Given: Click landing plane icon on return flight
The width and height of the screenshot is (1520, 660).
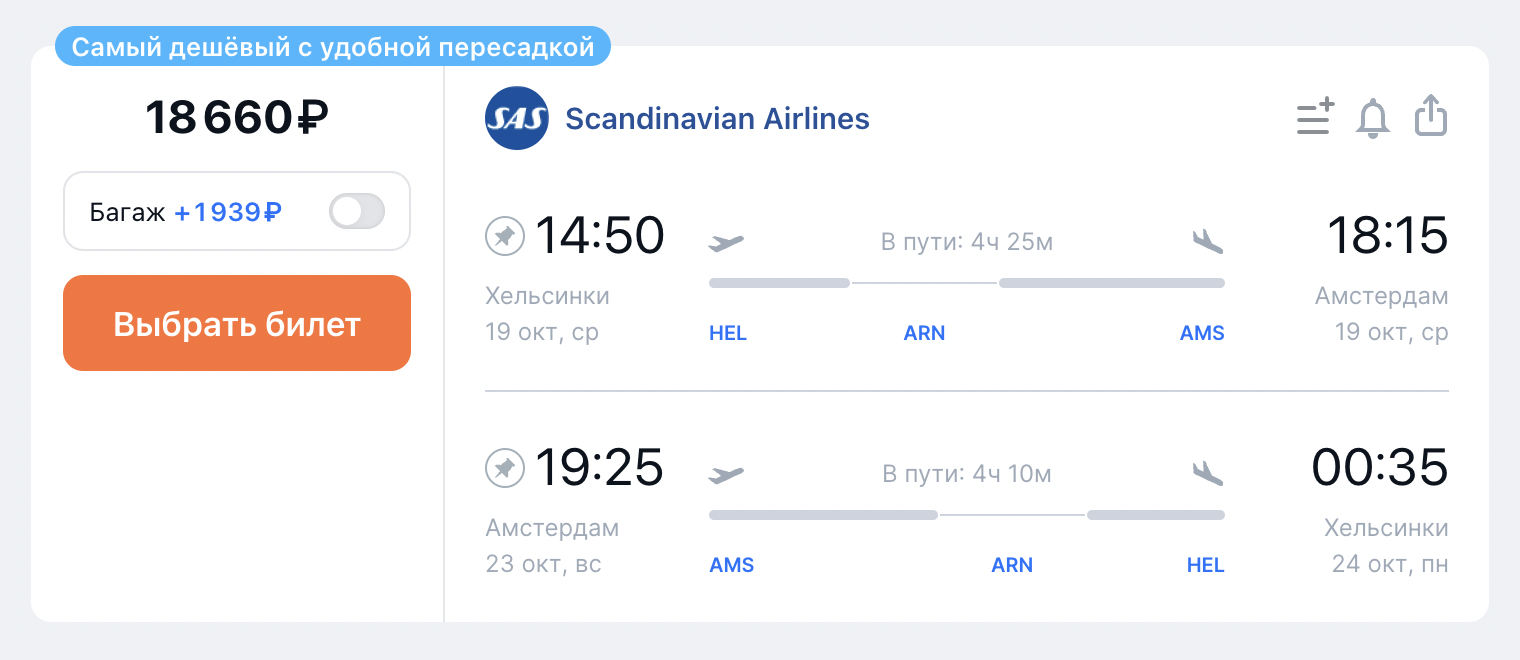Looking at the screenshot, I should 1208,472.
